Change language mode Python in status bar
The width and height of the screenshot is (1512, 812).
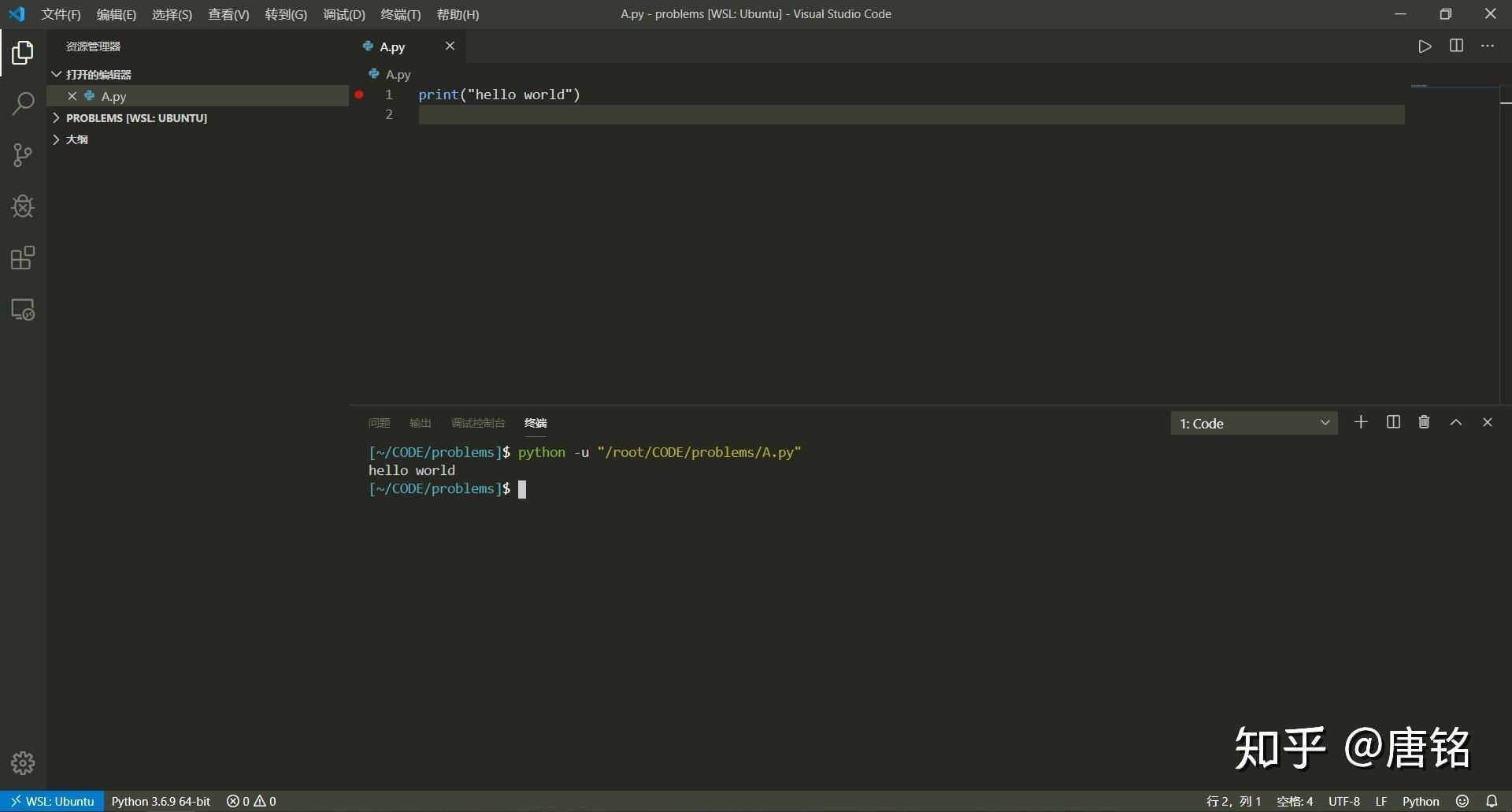click(1420, 801)
